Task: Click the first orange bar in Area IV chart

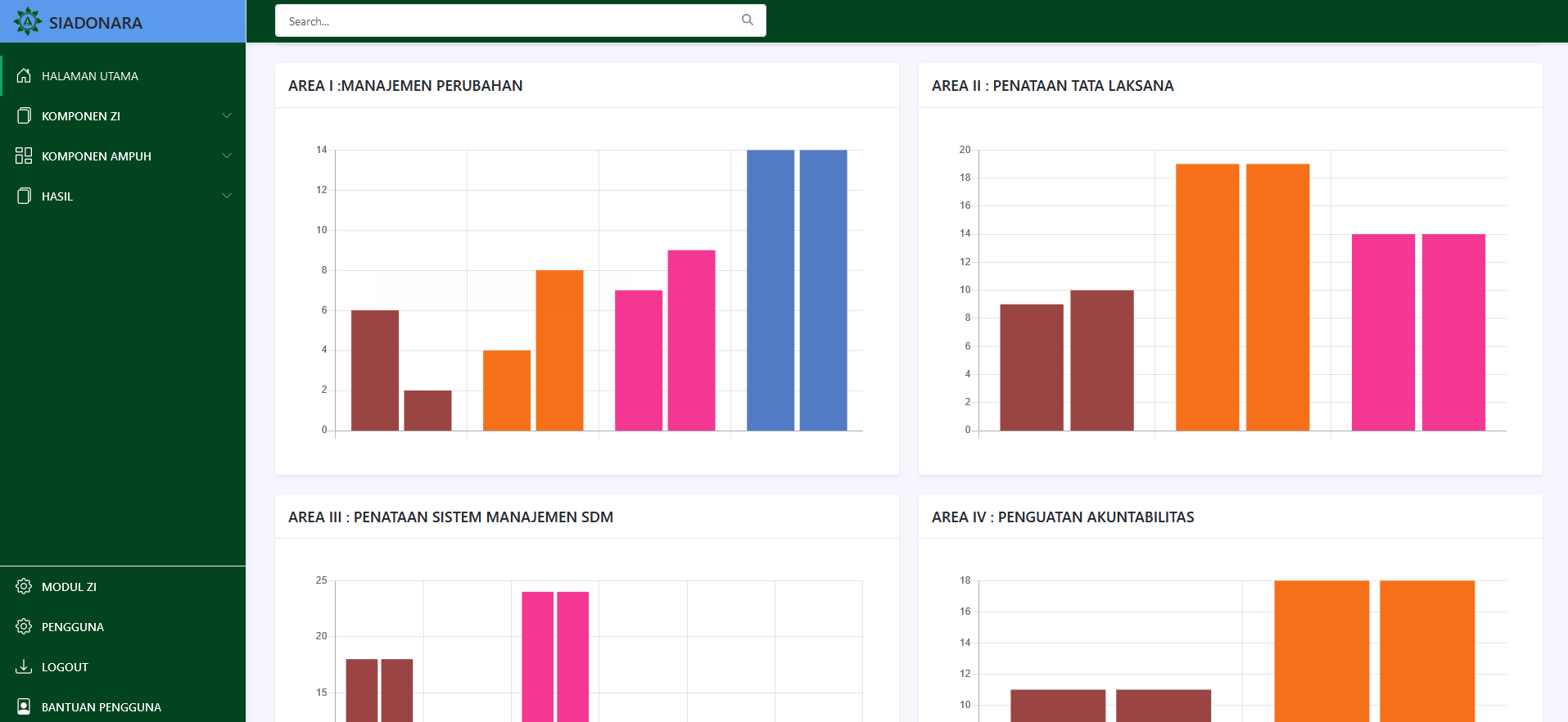Action: pyautogui.click(x=1322, y=652)
